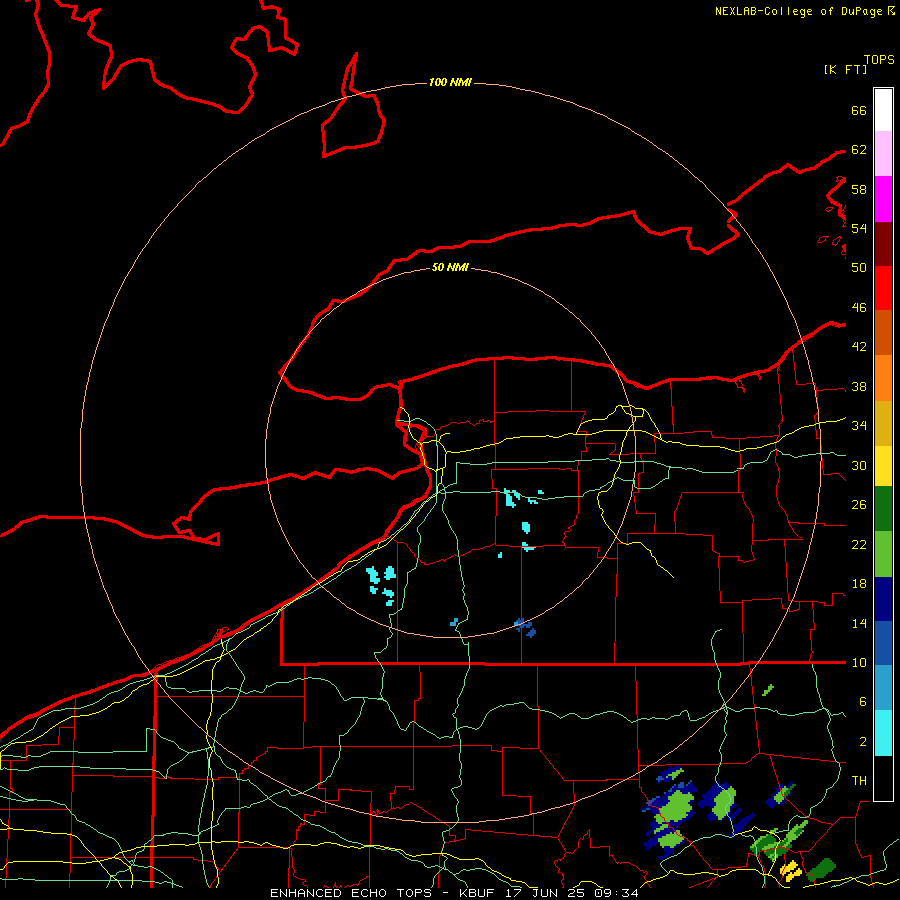Click the cyan swatch near the bottom of the tops scale
900x900 pixels.
coord(883,733)
